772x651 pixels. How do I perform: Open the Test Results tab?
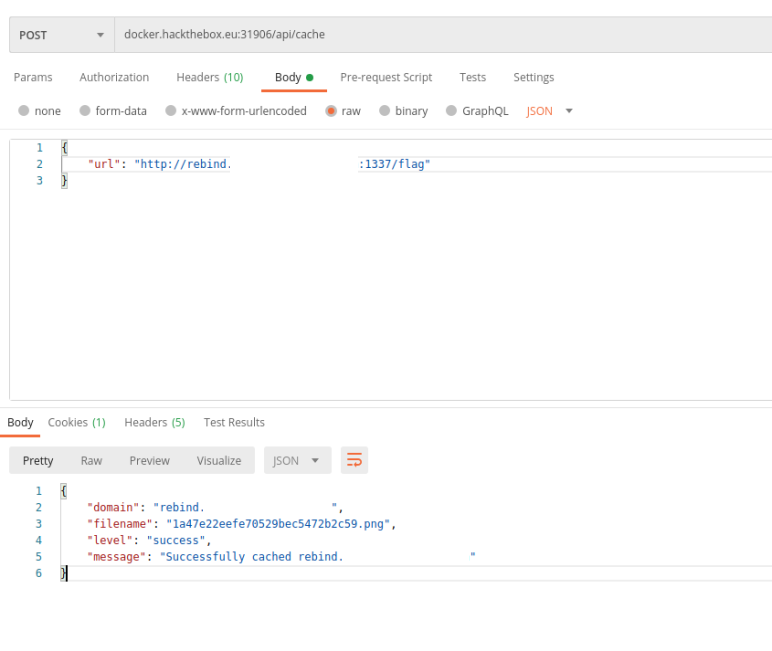tap(234, 423)
